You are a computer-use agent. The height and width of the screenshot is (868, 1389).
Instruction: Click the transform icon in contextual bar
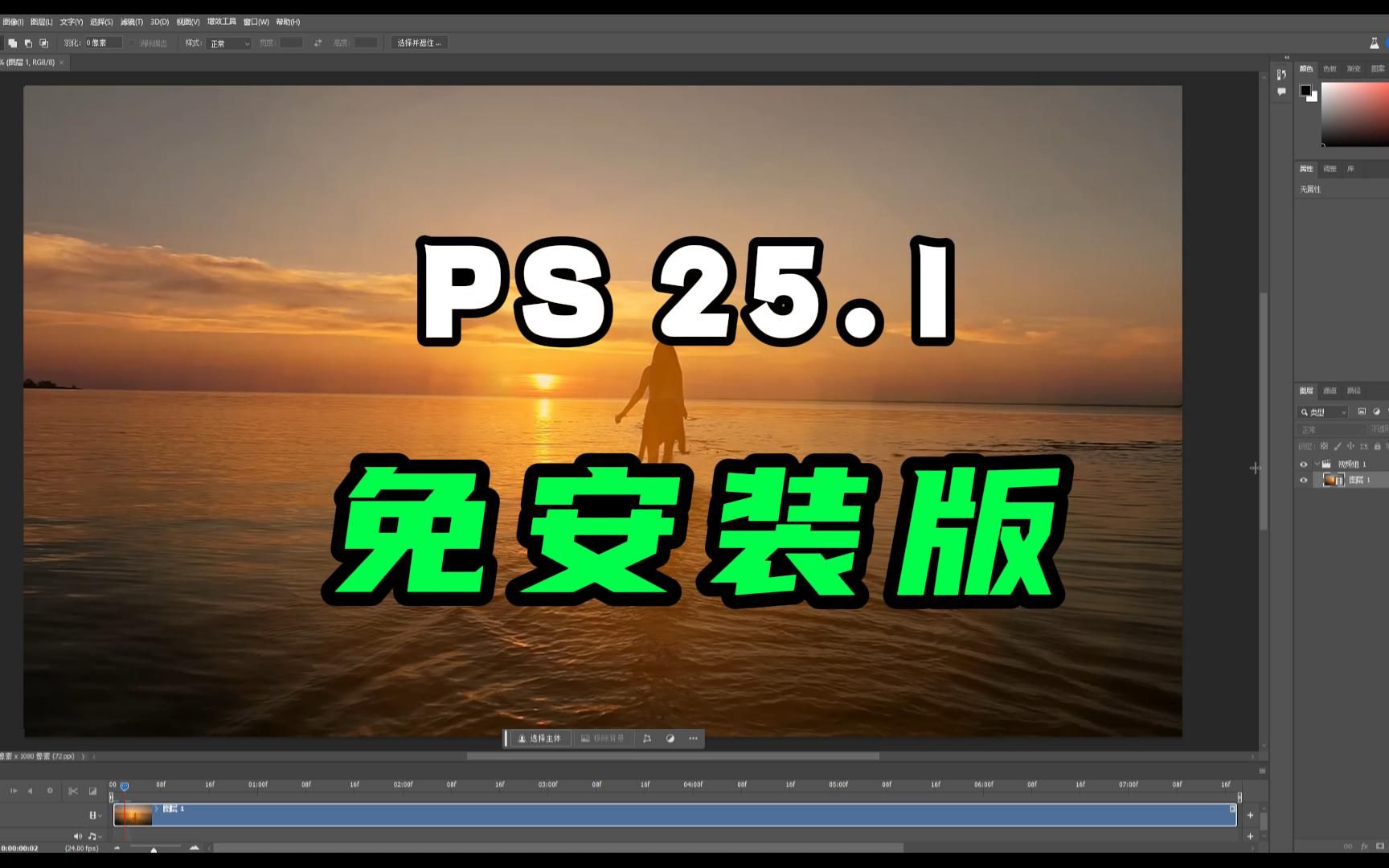click(647, 739)
